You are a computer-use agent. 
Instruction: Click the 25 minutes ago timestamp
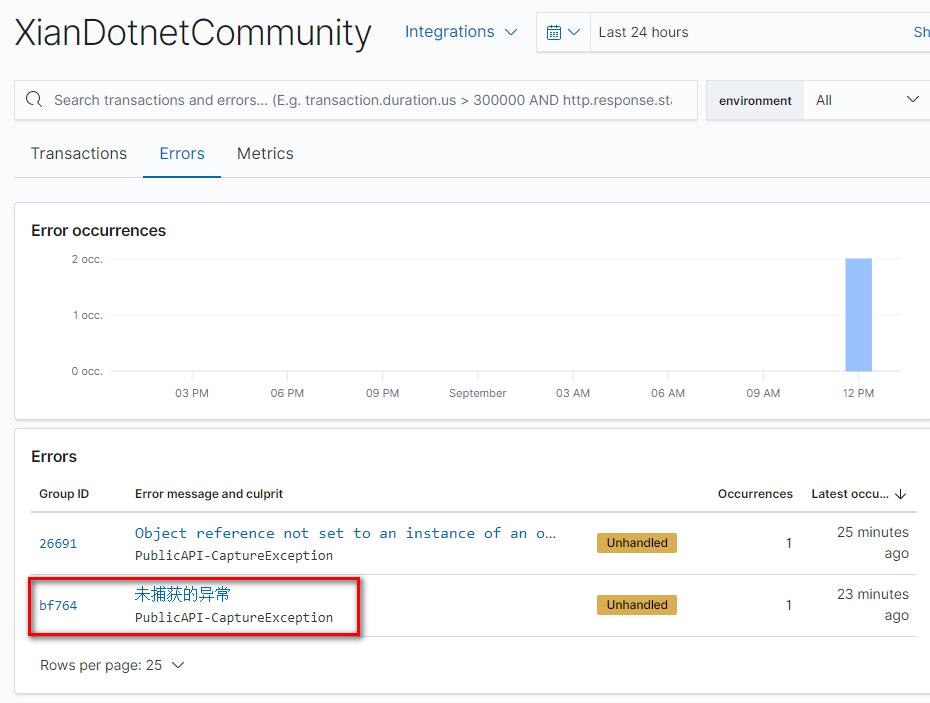pyautogui.click(x=872, y=543)
